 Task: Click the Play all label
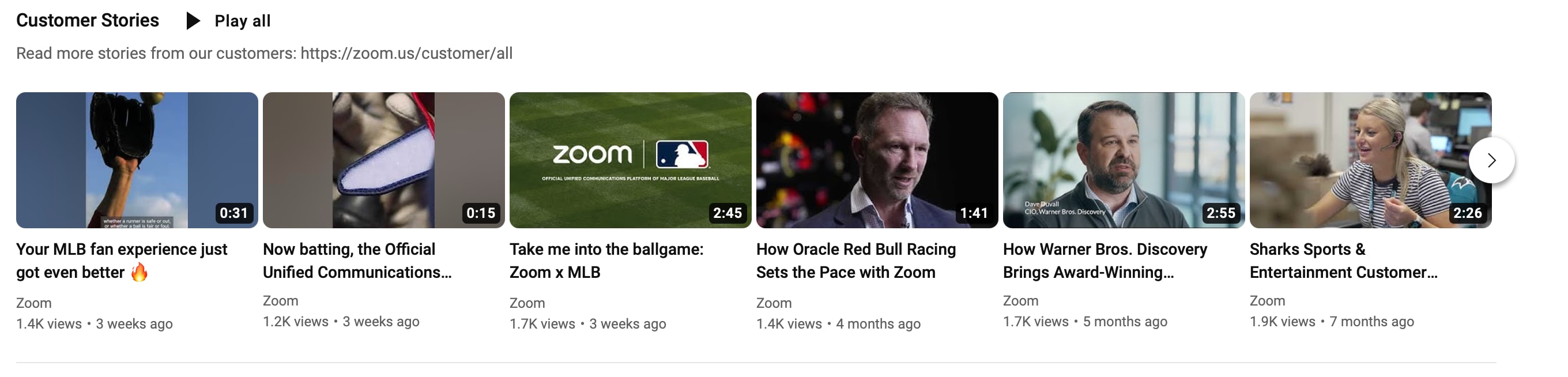tap(242, 21)
